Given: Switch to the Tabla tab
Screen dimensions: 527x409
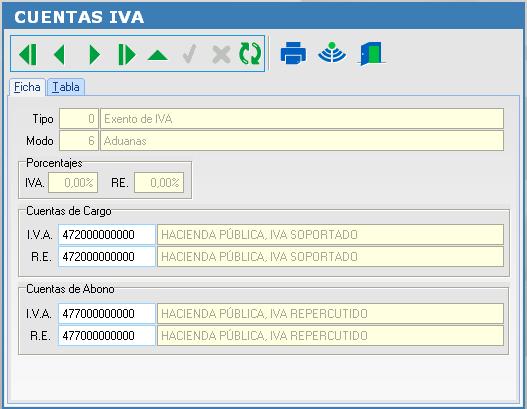Looking at the screenshot, I should [66, 87].
